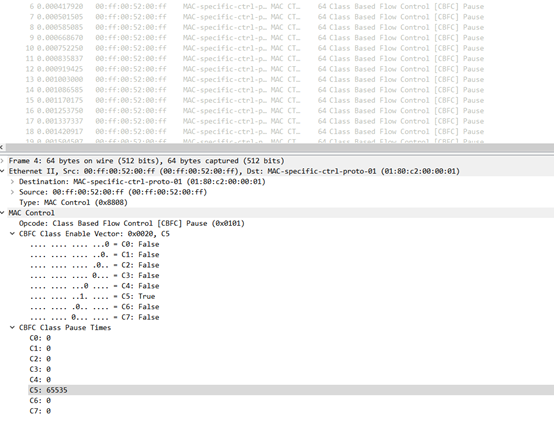Select the C2: False bit line
Screen dimensions: 555x428
[x=95, y=265]
